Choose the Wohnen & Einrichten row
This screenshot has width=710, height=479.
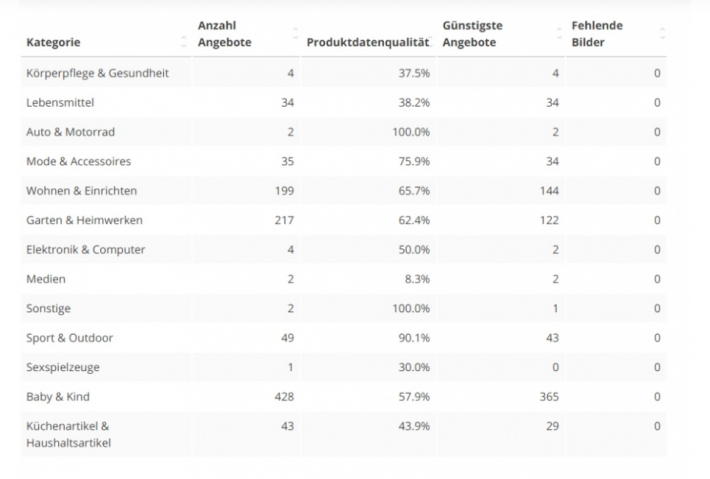click(81, 190)
